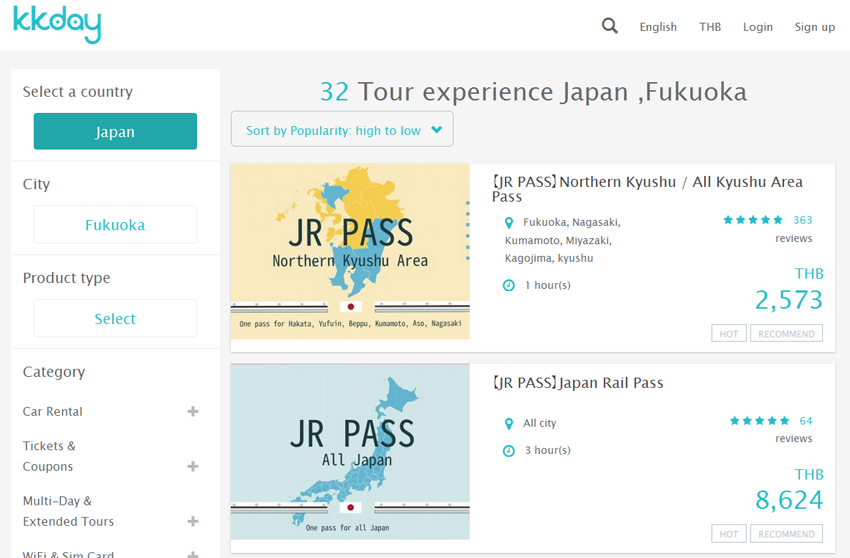Select the Japan country button
Viewport: 850px width, 558px height.
coord(115,132)
